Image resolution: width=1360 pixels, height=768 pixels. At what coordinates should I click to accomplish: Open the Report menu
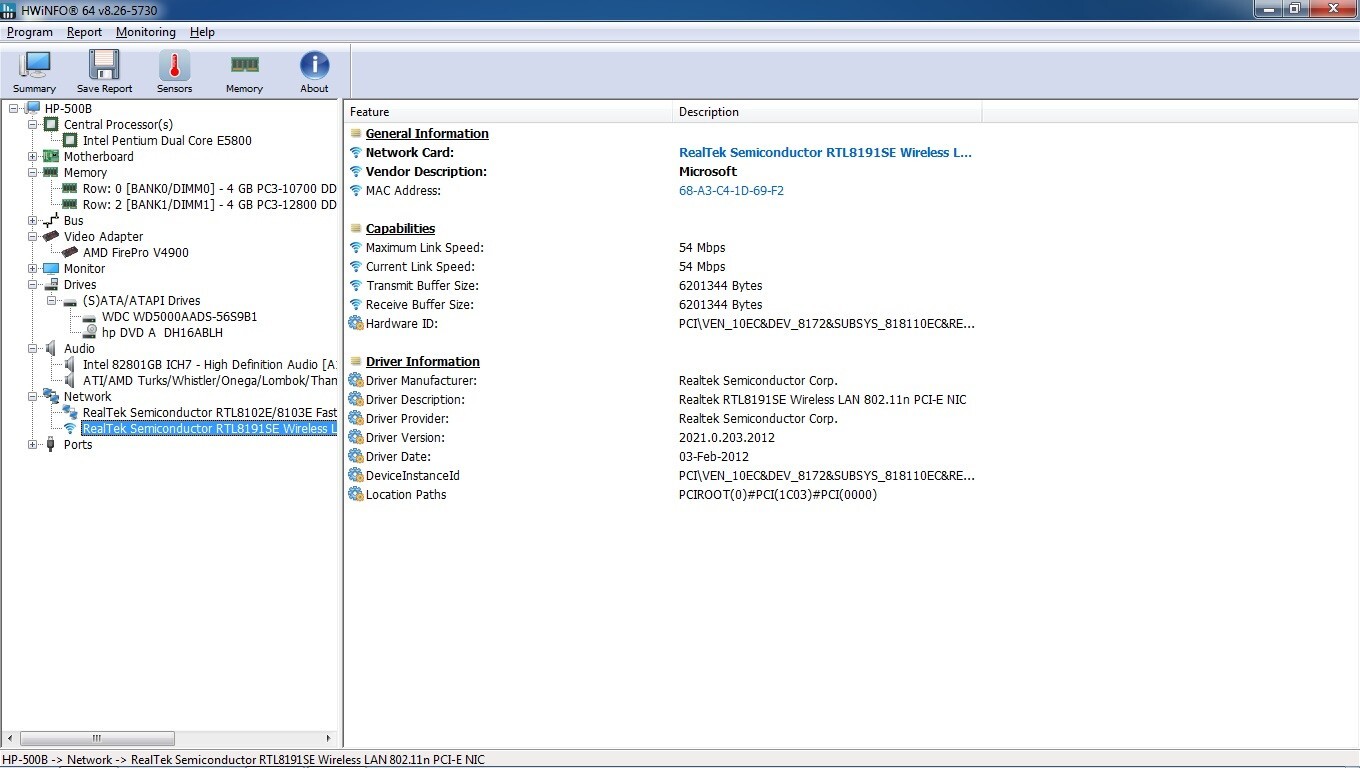click(85, 32)
